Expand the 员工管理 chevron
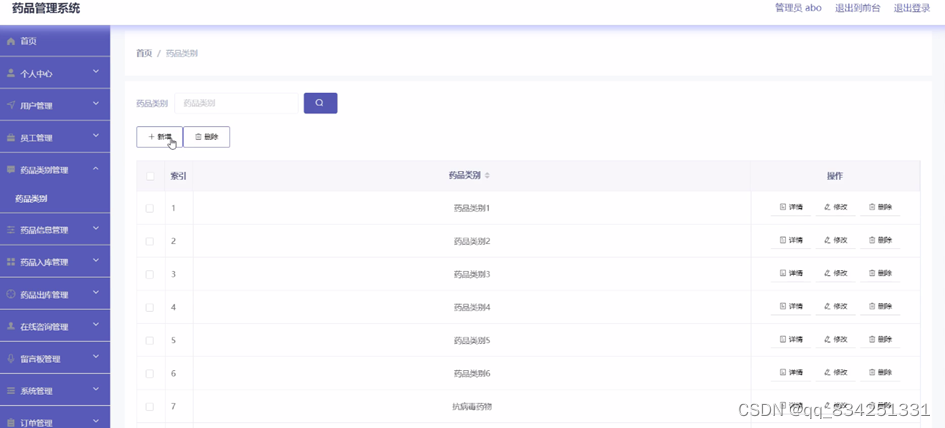 click(x=96, y=136)
